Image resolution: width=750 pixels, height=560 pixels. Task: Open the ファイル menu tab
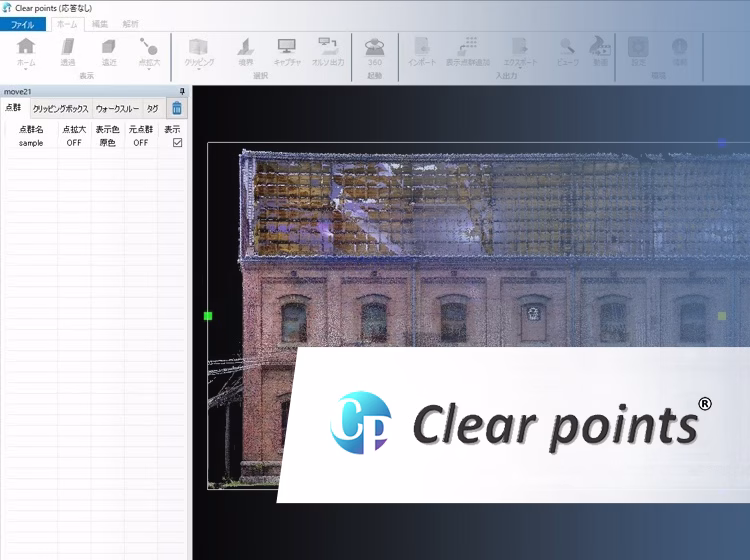(22, 23)
